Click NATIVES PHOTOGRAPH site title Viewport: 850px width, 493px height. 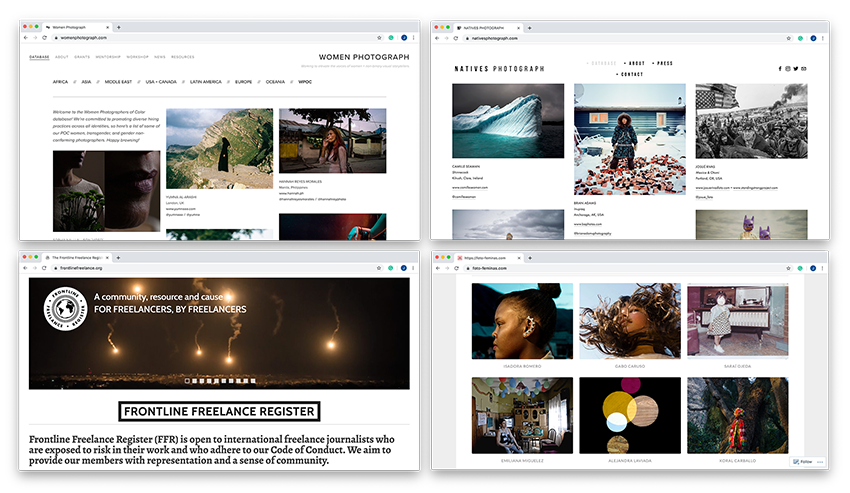[x=499, y=69]
